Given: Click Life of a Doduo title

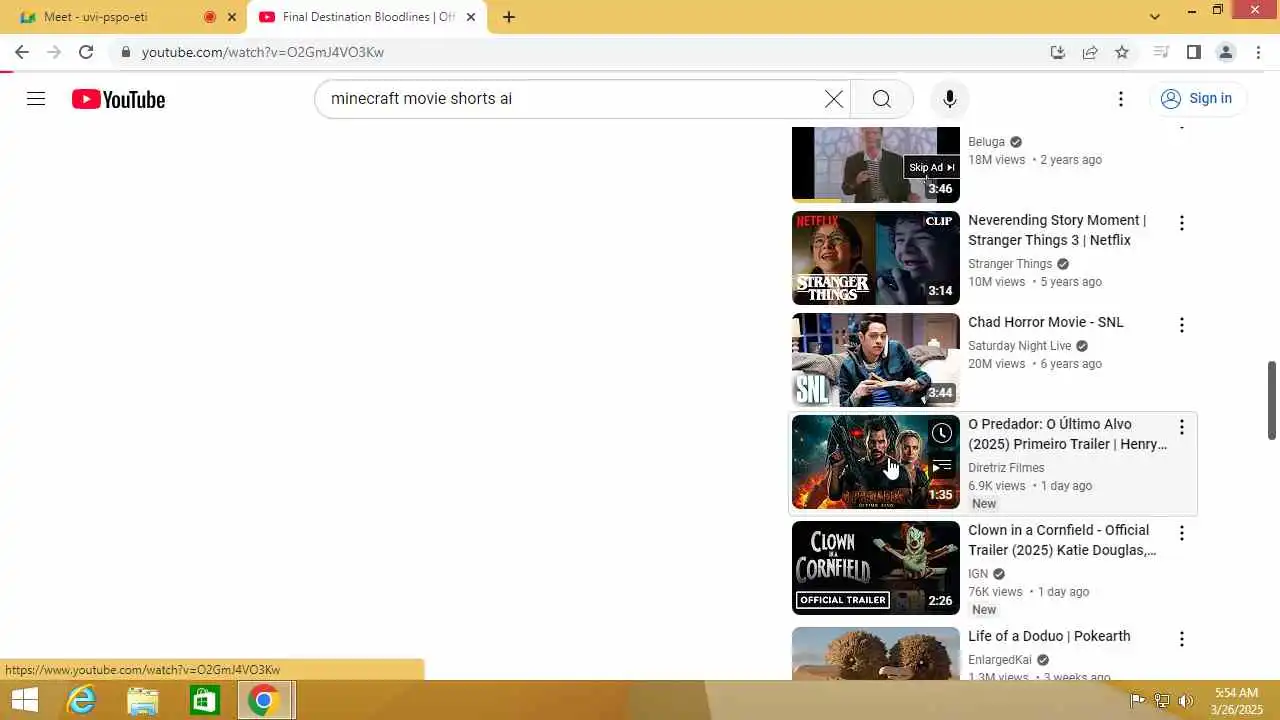Looking at the screenshot, I should pos(1049,636).
